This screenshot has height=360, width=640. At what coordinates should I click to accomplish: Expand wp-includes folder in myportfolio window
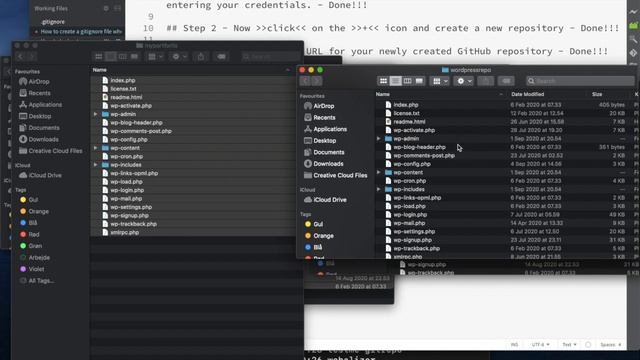pos(96,165)
